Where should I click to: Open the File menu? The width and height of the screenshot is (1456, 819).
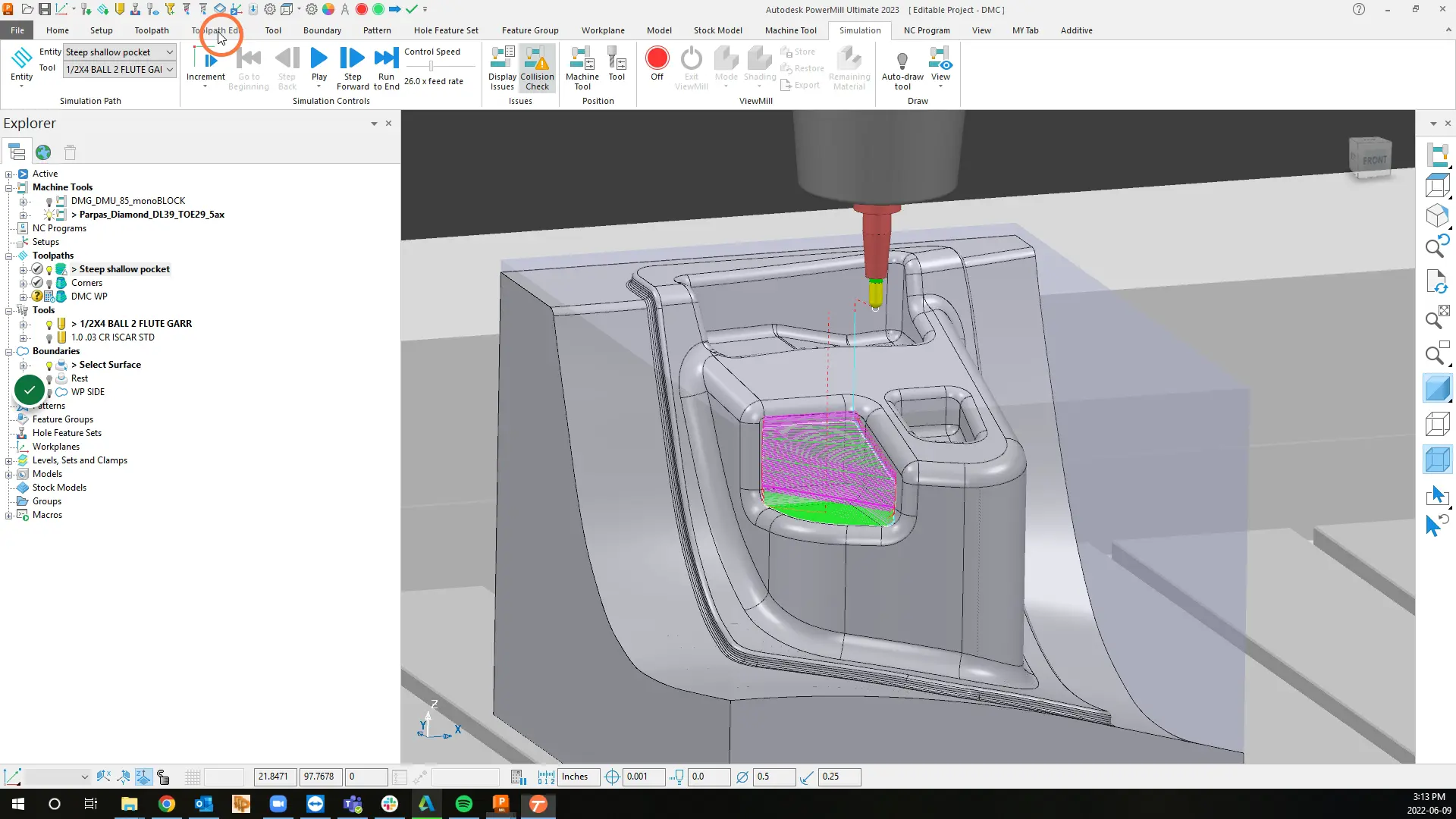[17, 30]
